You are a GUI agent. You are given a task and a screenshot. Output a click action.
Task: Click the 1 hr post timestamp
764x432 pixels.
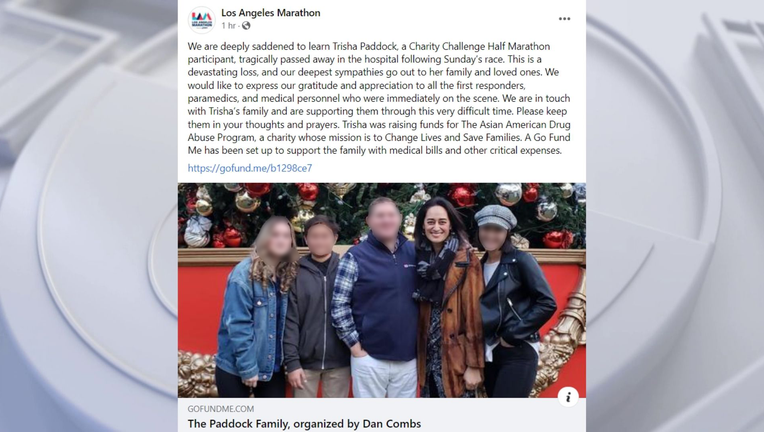pyautogui.click(x=229, y=26)
